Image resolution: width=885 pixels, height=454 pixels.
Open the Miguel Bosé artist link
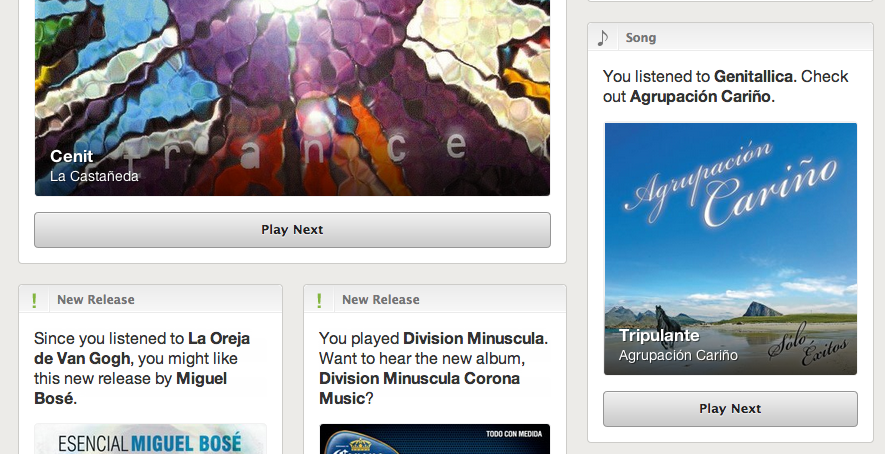tap(130, 388)
